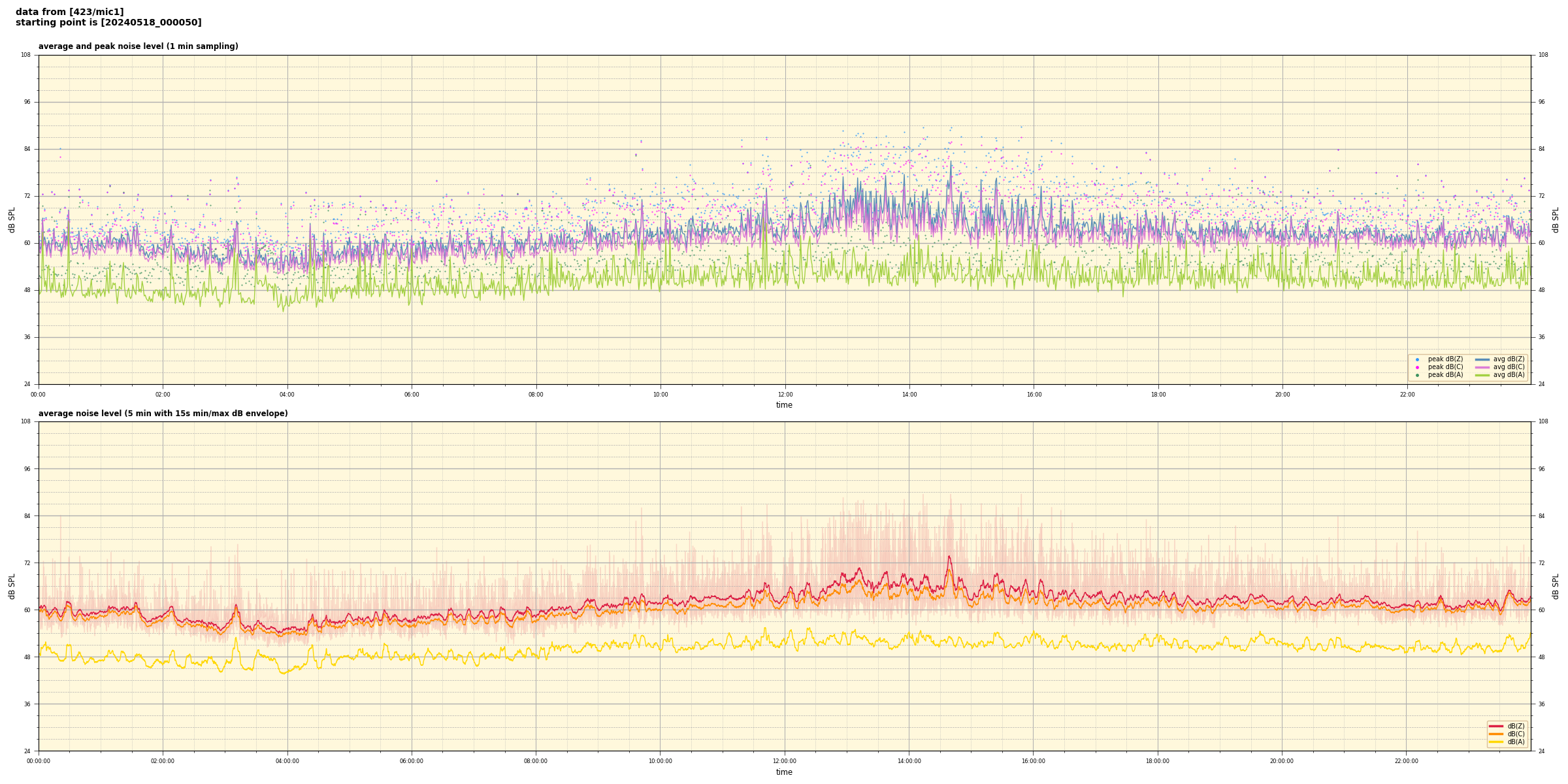Click the avg dB(A) legend line

tap(1482, 375)
